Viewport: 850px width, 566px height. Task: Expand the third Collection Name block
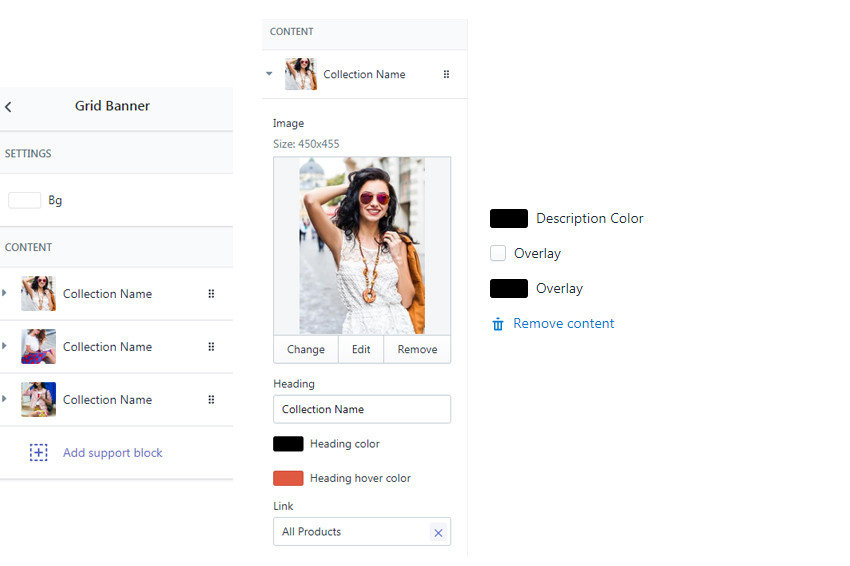click(x=4, y=398)
